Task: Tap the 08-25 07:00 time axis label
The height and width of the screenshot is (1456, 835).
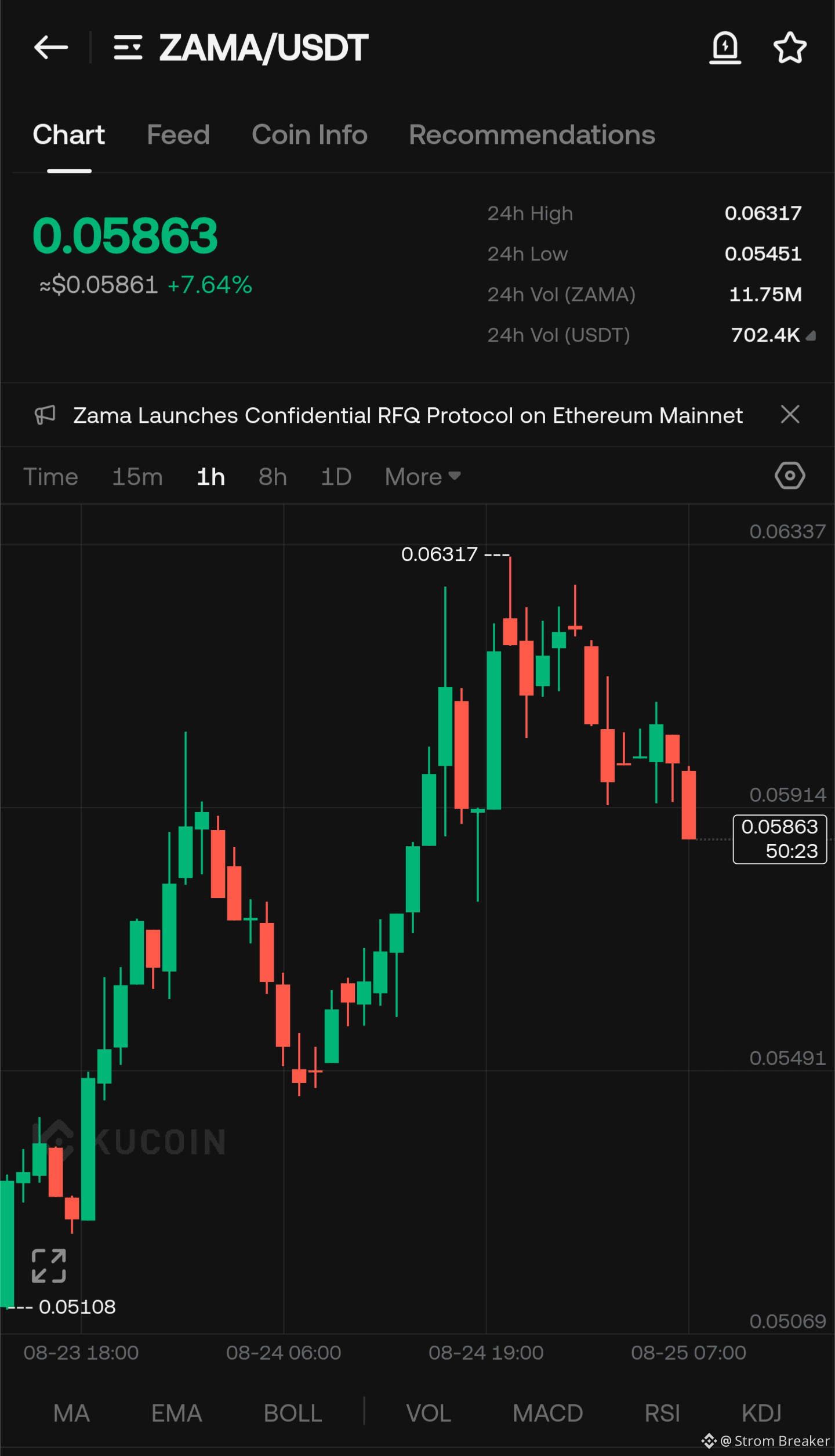Action: 688,1353
